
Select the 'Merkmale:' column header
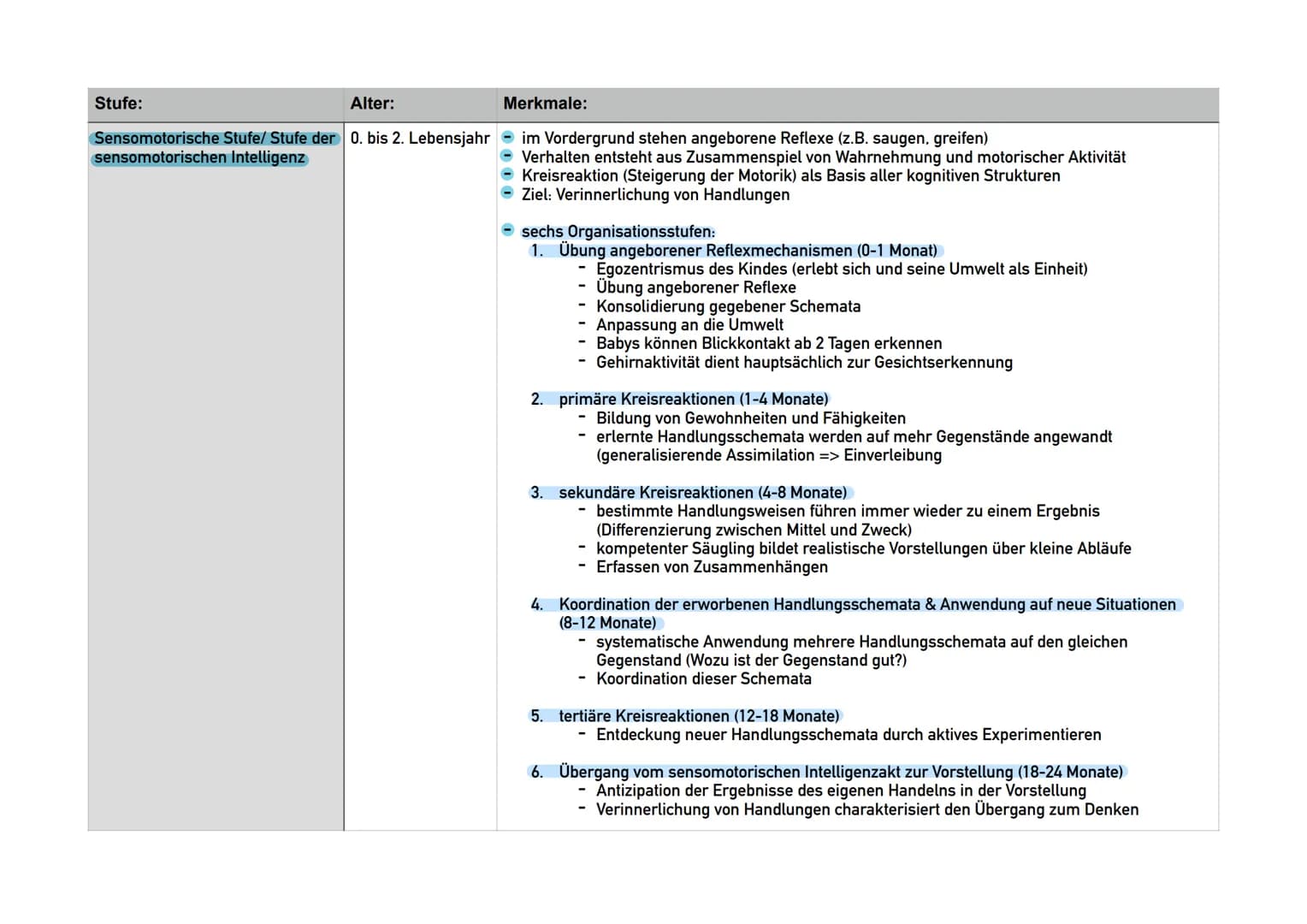point(857,104)
